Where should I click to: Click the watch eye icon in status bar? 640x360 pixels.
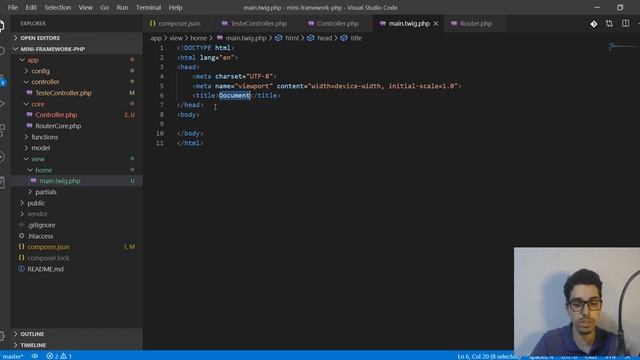coord(35,356)
